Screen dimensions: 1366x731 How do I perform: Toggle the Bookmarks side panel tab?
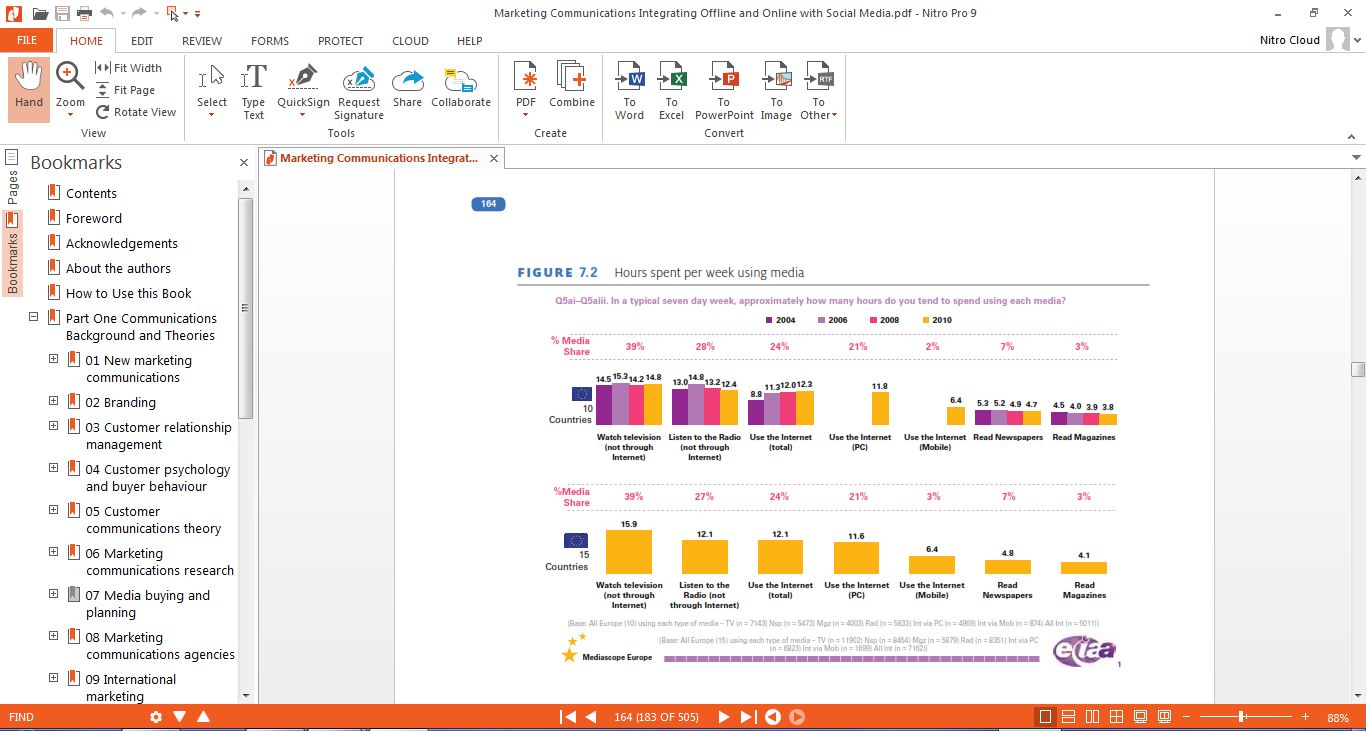pos(12,253)
